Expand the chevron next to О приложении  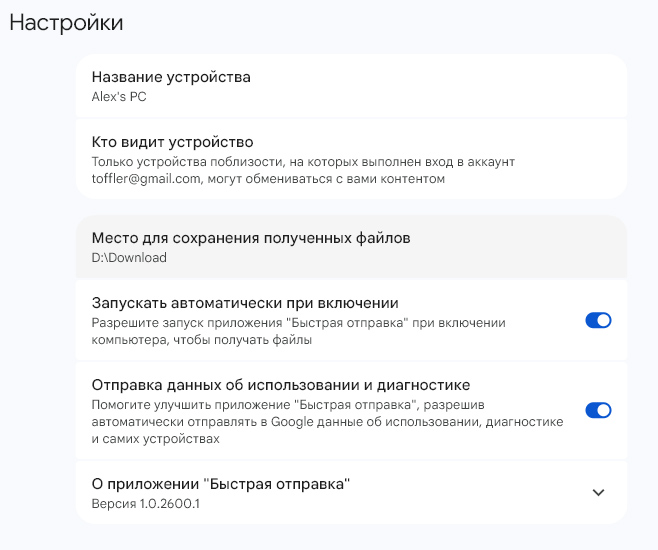[598, 492]
